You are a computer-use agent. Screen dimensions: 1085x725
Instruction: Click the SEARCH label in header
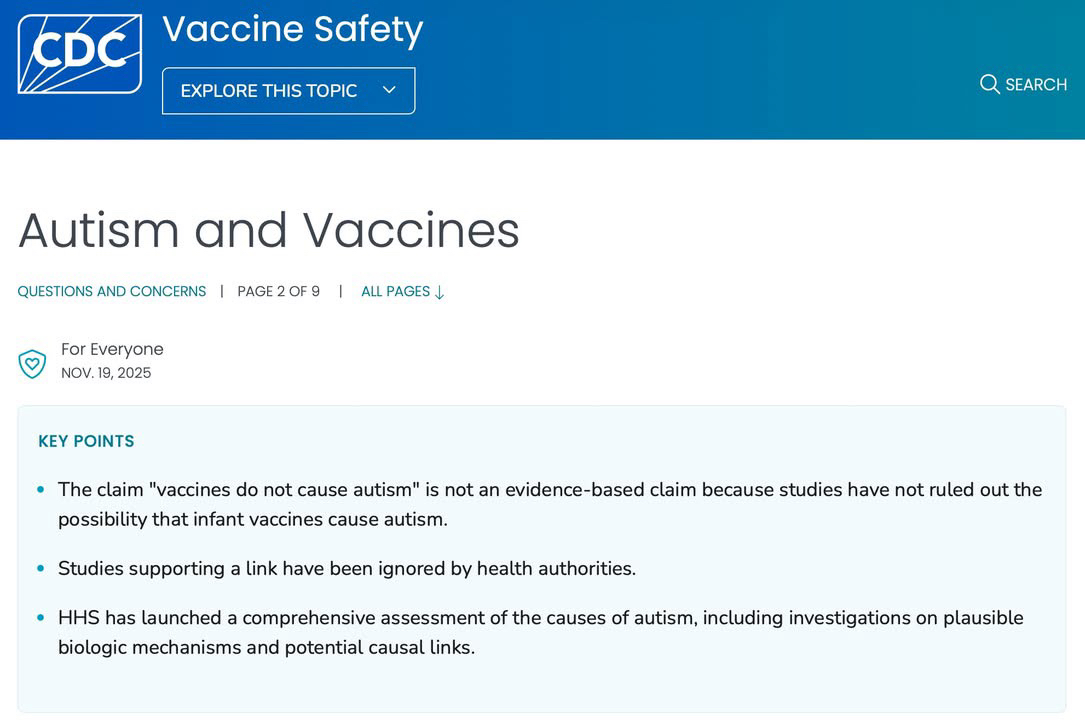(1036, 85)
